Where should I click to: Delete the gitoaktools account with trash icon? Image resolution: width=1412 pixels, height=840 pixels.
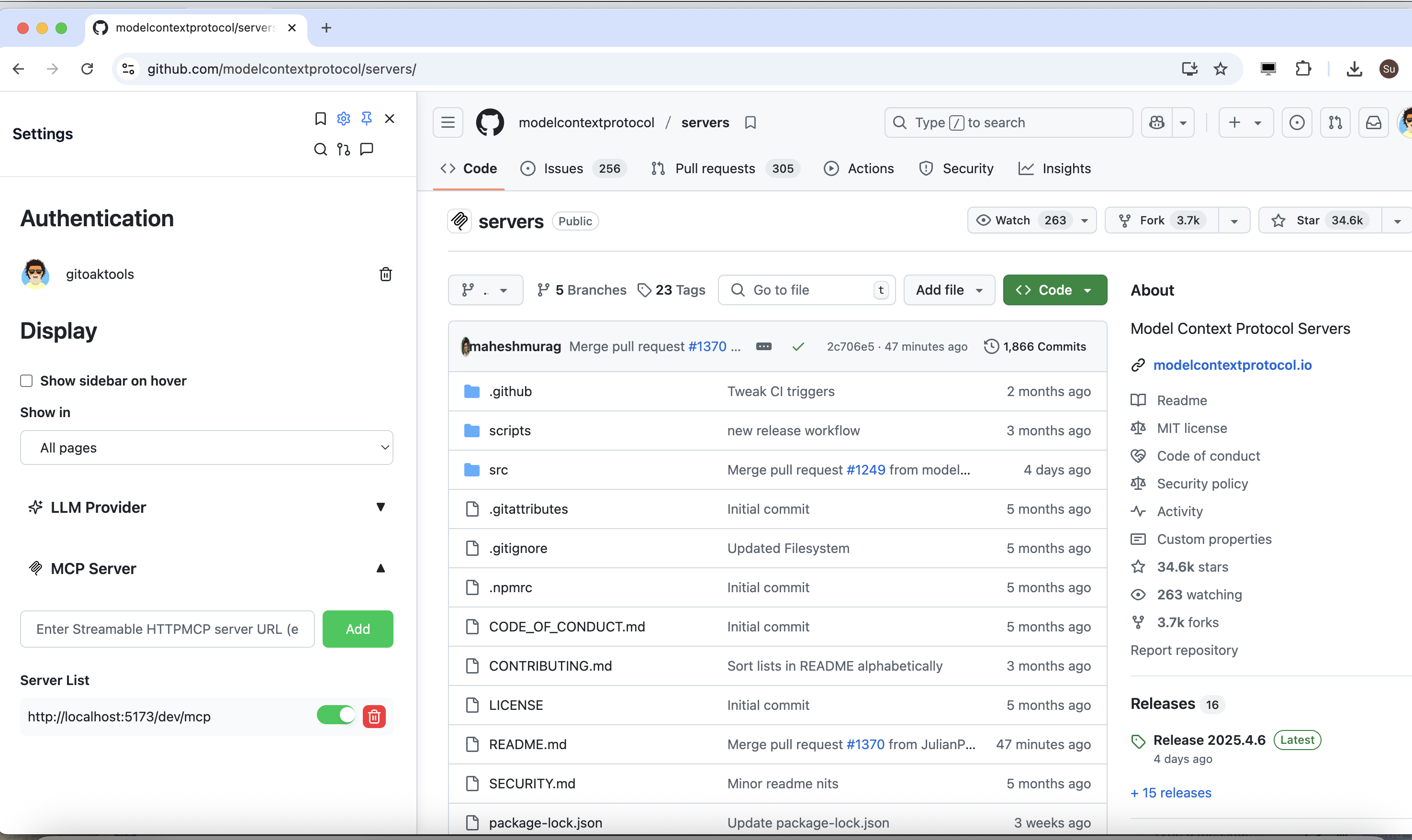(385, 275)
